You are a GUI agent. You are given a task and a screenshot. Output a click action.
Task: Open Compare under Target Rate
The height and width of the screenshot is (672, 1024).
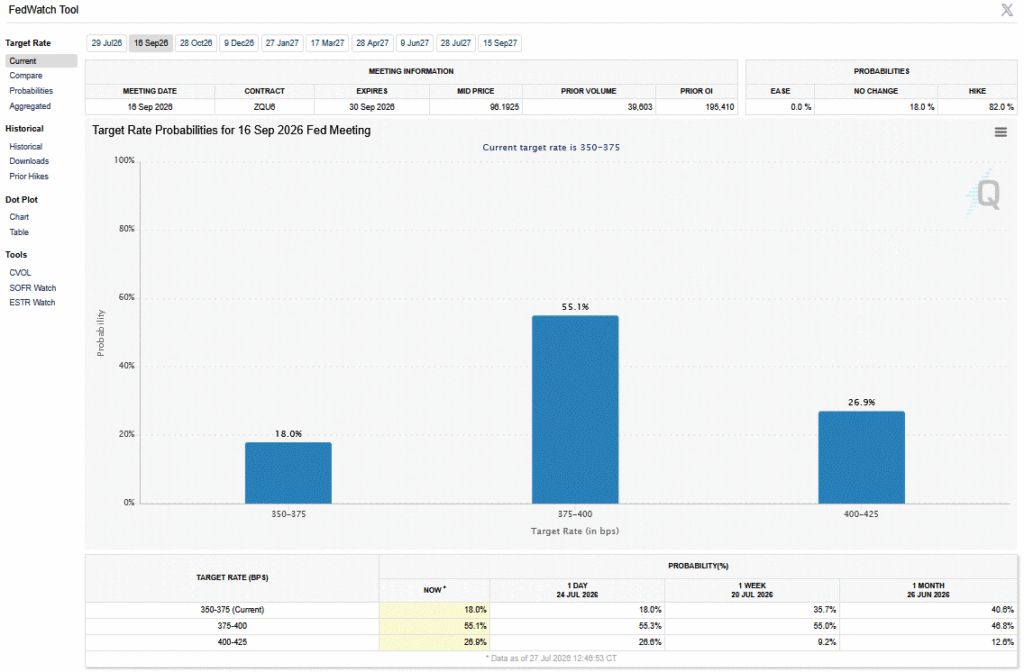tap(25, 76)
